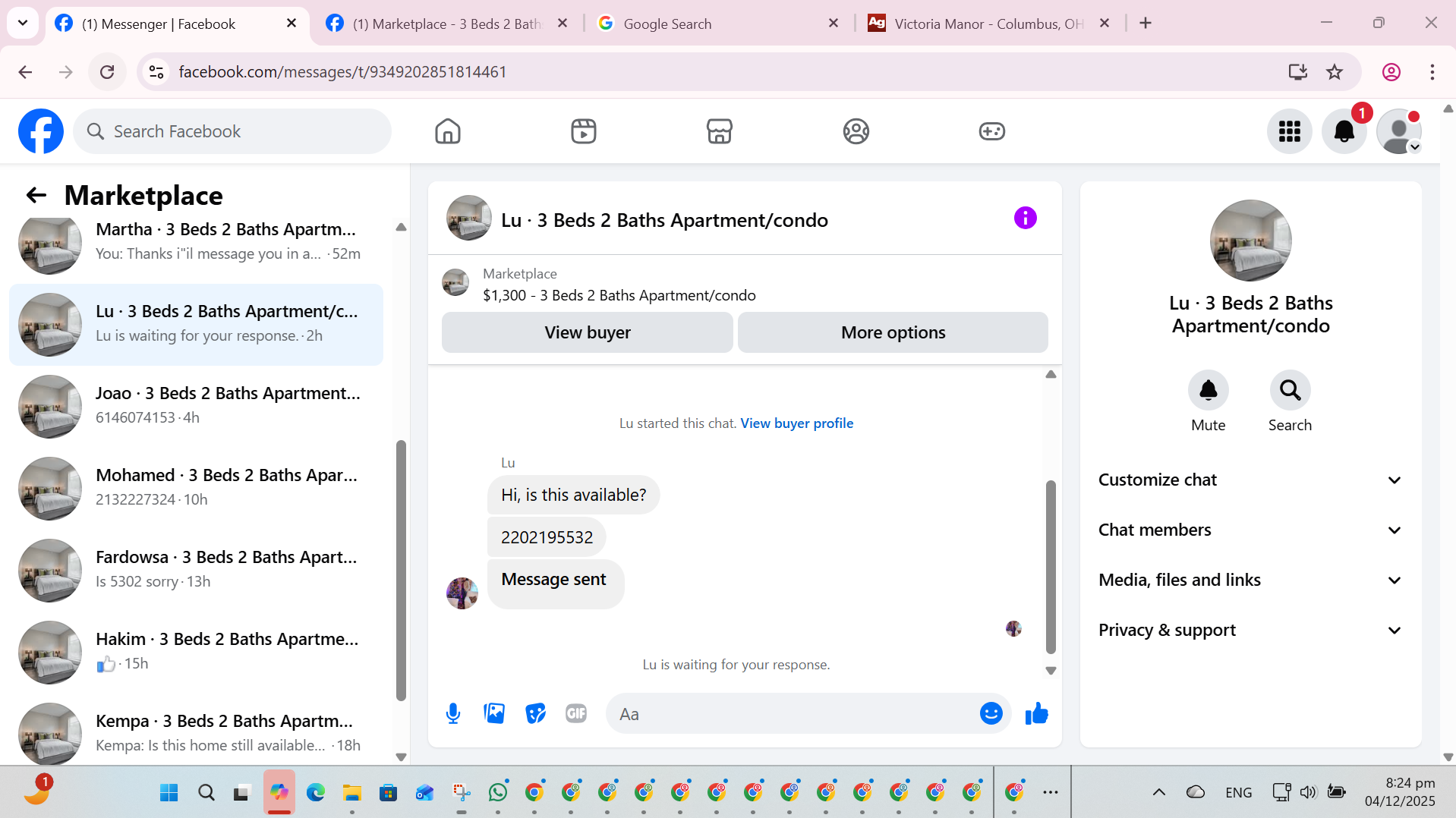
Task: Expand Privacy & support section
Action: (x=1250, y=631)
